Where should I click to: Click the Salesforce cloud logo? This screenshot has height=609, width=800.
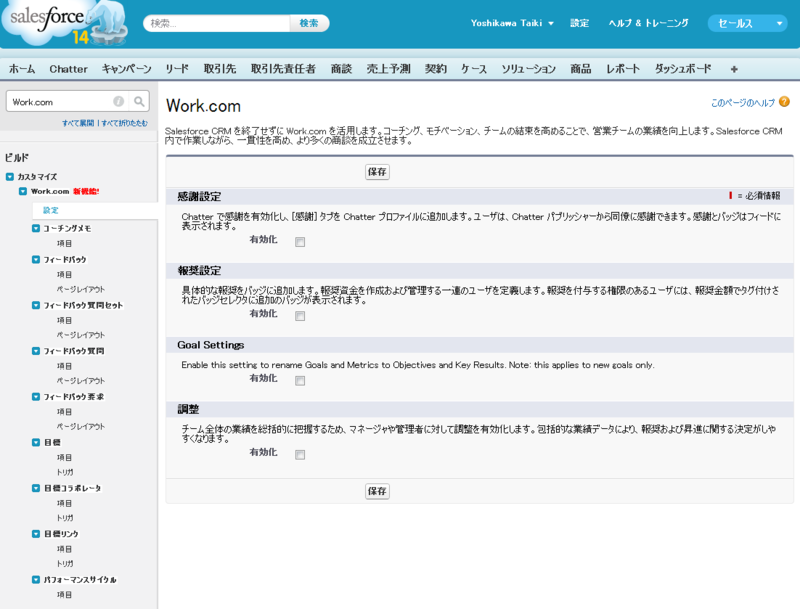45,20
